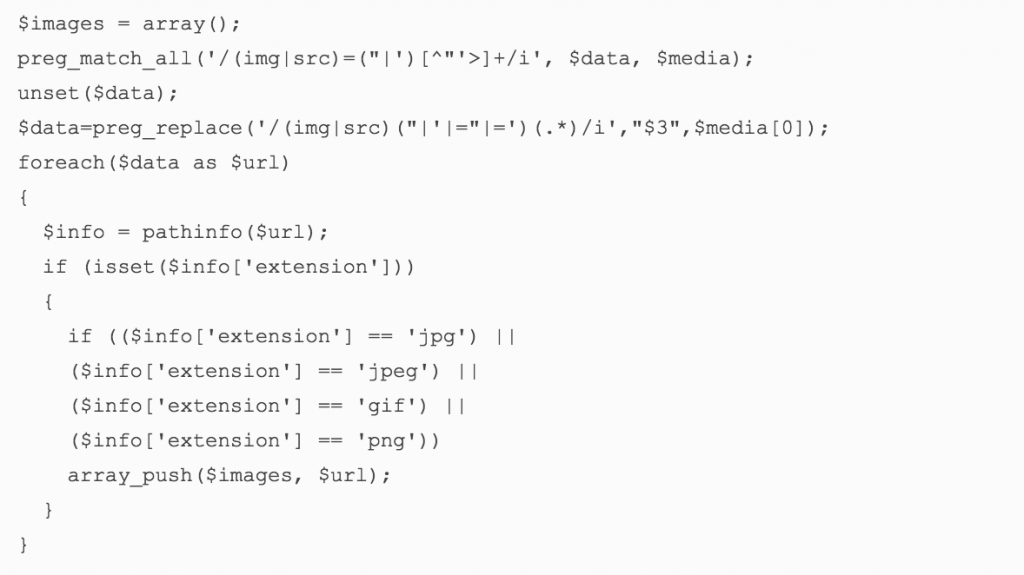Click the isset($info['extension']) condition
Screen dimensions: 1024x575
pos(248,267)
